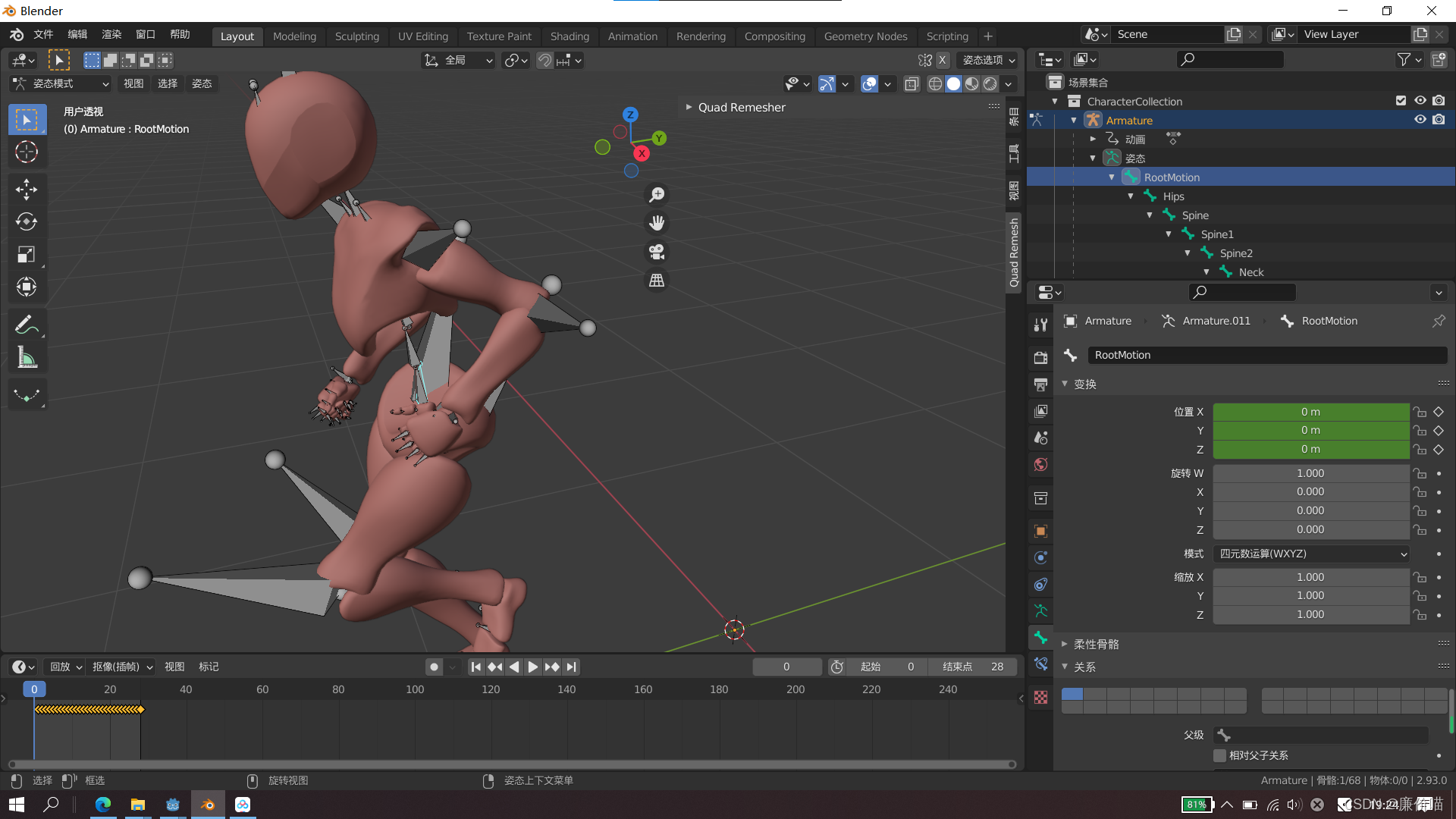
Task: Open the Physics properties tab
Action: [1040, 557]
